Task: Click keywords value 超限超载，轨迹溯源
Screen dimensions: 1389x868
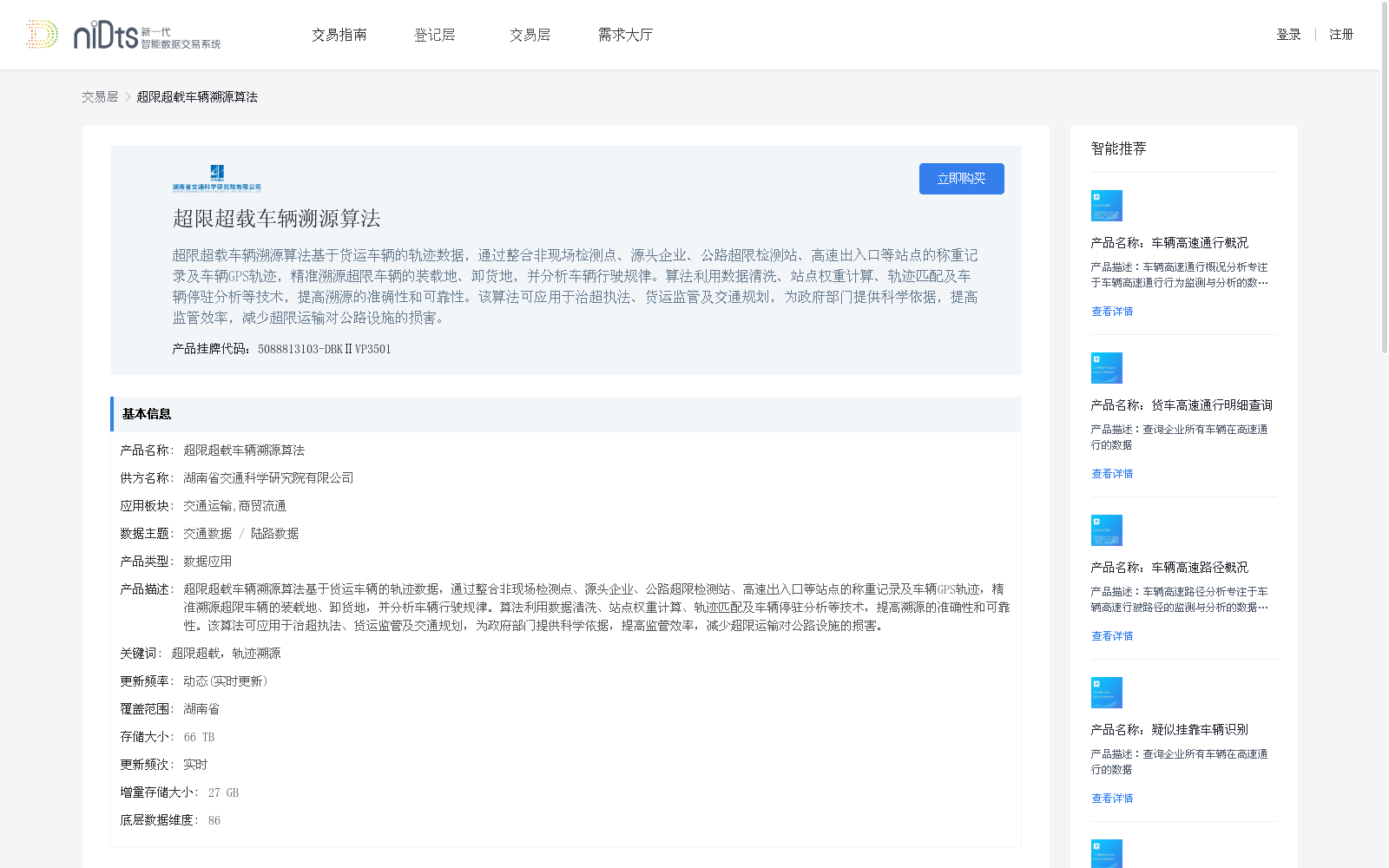Action: pyautogui.click(x=226, y=654)
